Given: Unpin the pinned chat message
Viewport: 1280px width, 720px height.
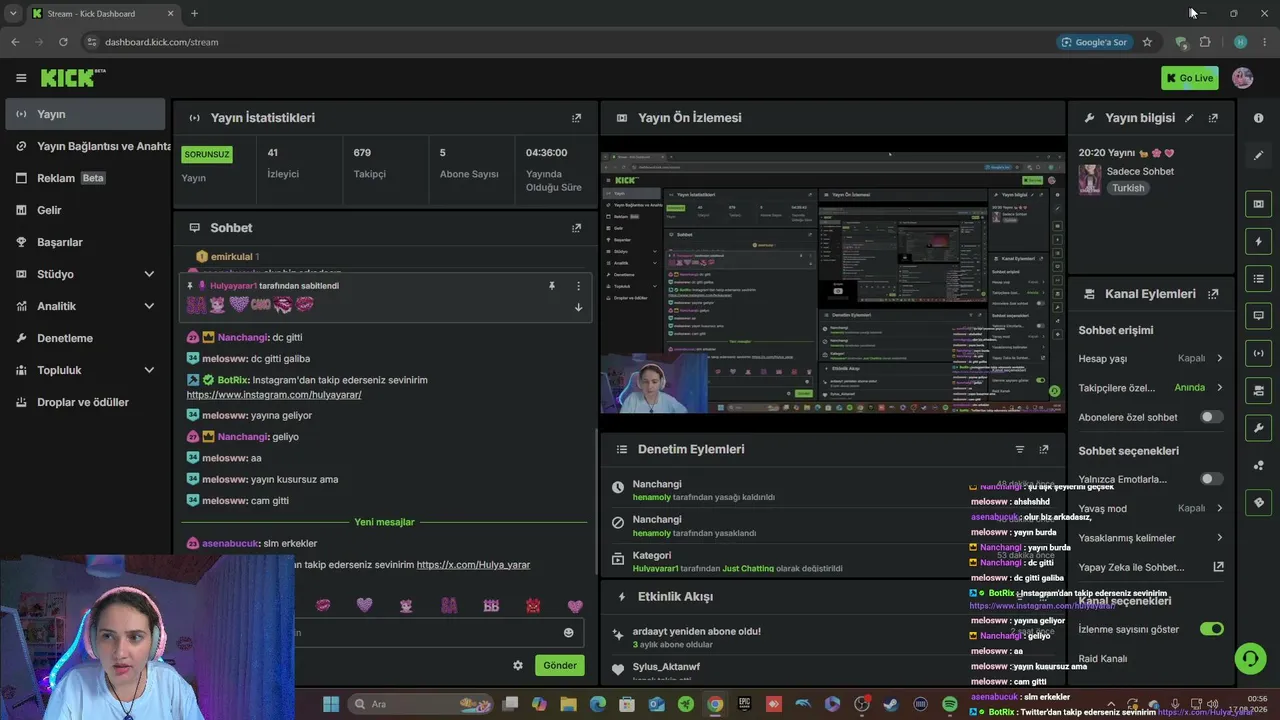Looking at the screenshot, I should coord(551,286).
